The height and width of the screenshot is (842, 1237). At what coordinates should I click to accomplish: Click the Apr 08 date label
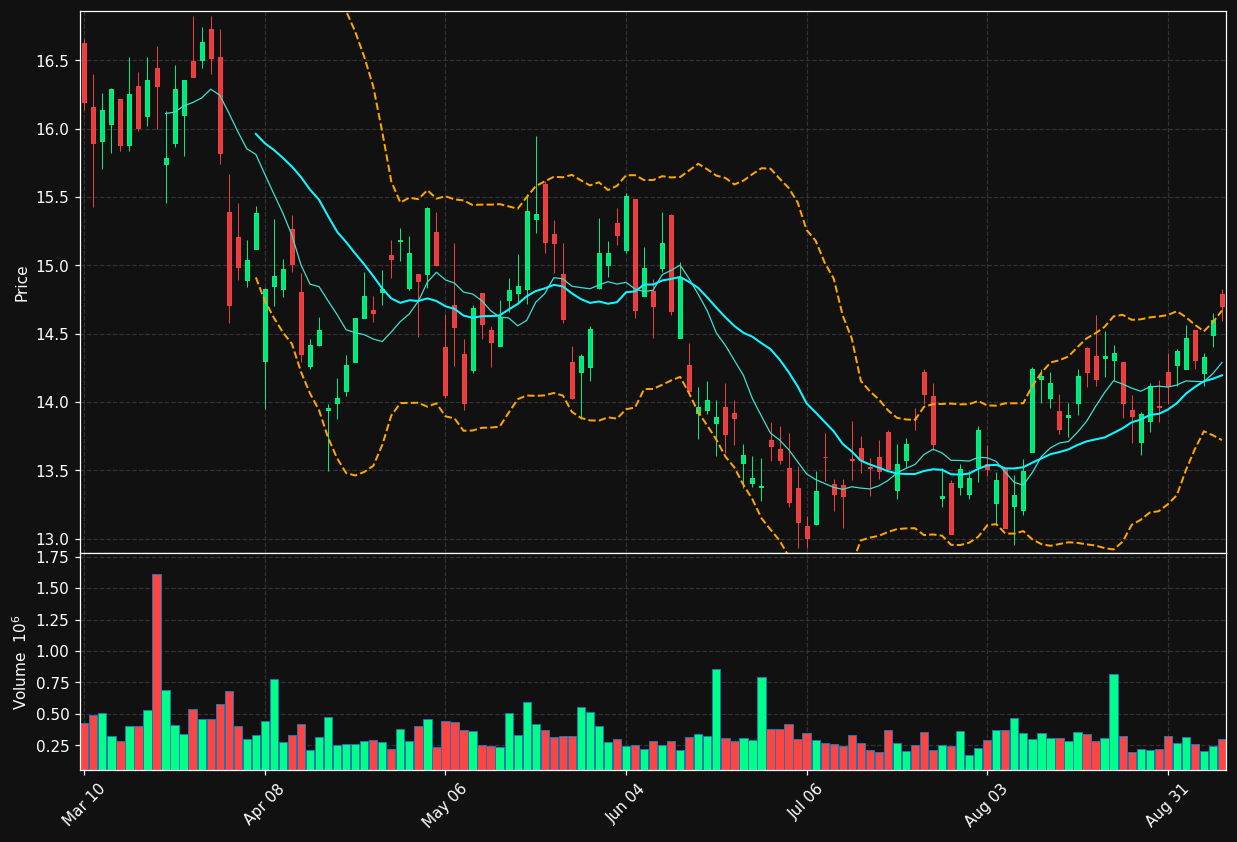point(265,803)
